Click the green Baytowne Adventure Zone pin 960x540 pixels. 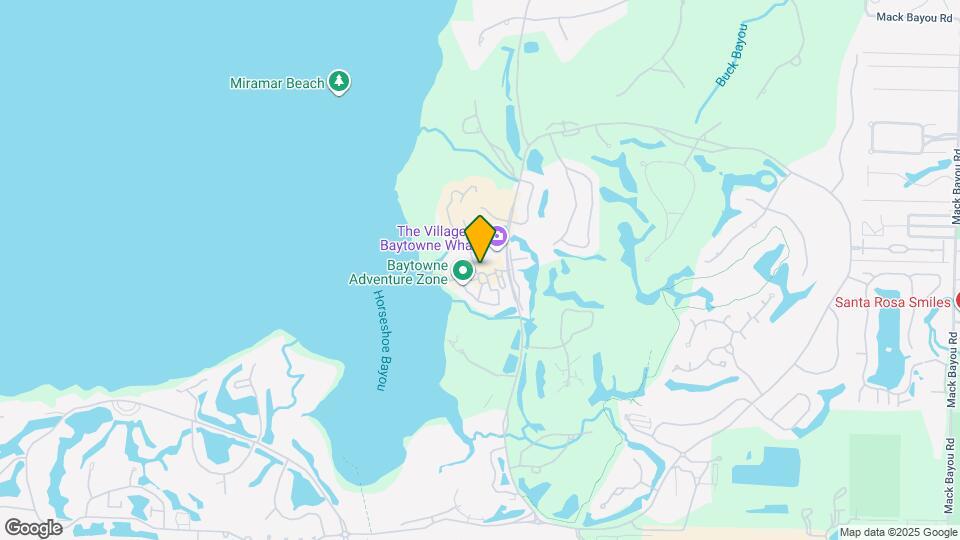[463, 271]
